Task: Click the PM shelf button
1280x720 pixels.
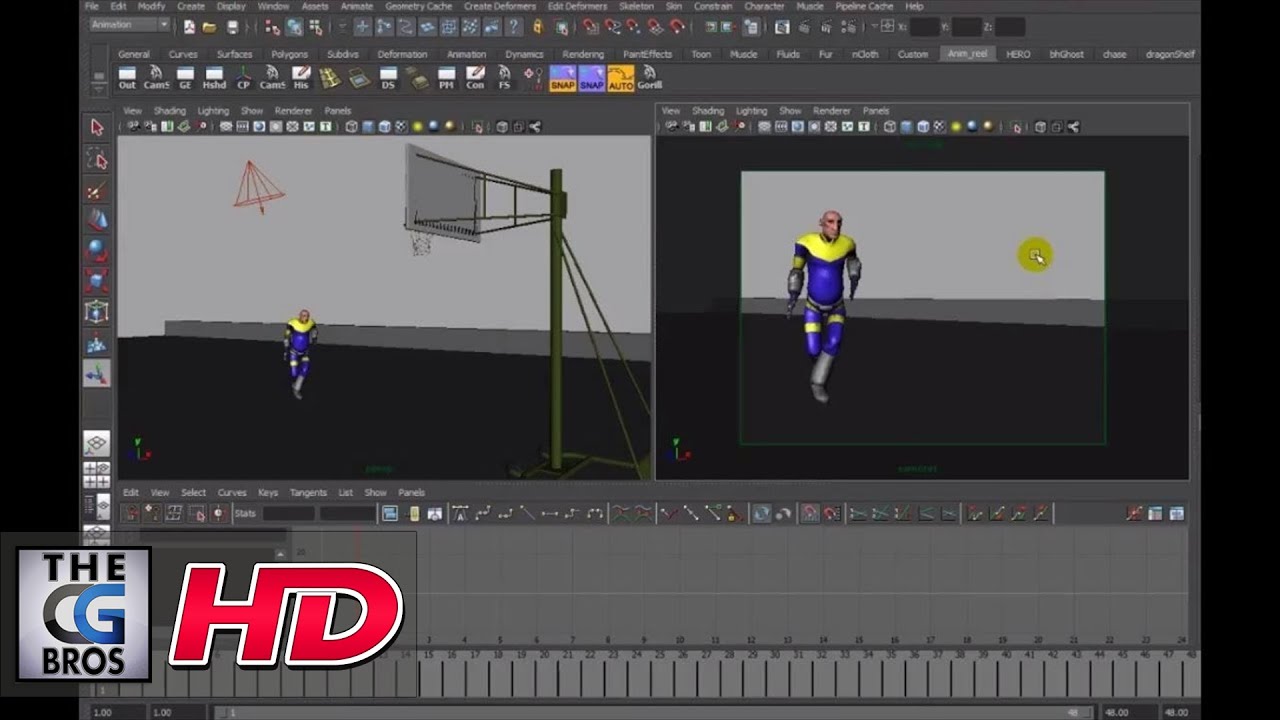Action: pyautogui.click(x=446, y=78)
